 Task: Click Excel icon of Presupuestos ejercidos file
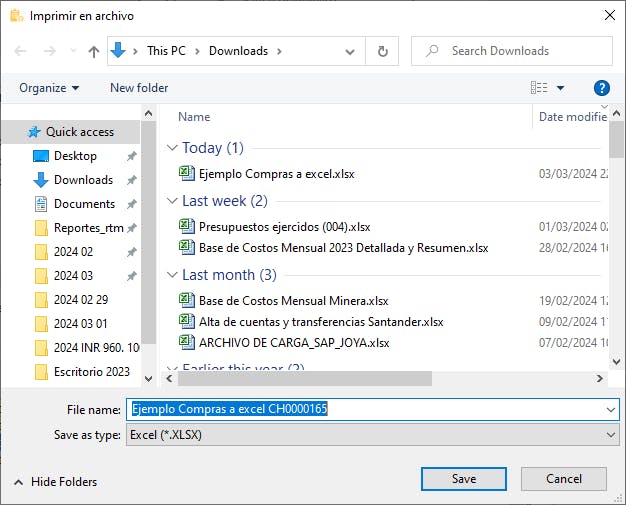click(x=186, y=226)
